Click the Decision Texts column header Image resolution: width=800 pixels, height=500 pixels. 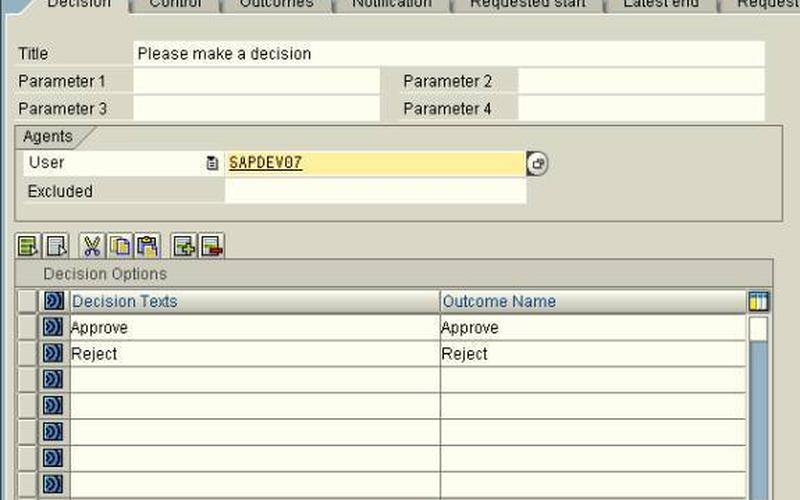[x=254, y=301]
